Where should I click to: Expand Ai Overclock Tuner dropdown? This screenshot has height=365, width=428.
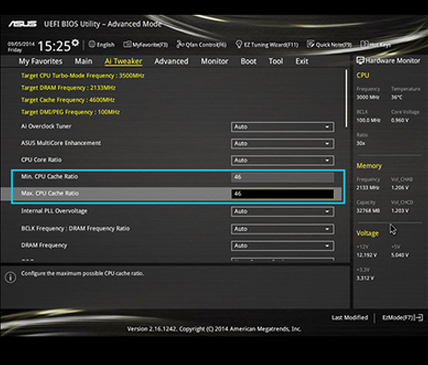click(282, 127)
